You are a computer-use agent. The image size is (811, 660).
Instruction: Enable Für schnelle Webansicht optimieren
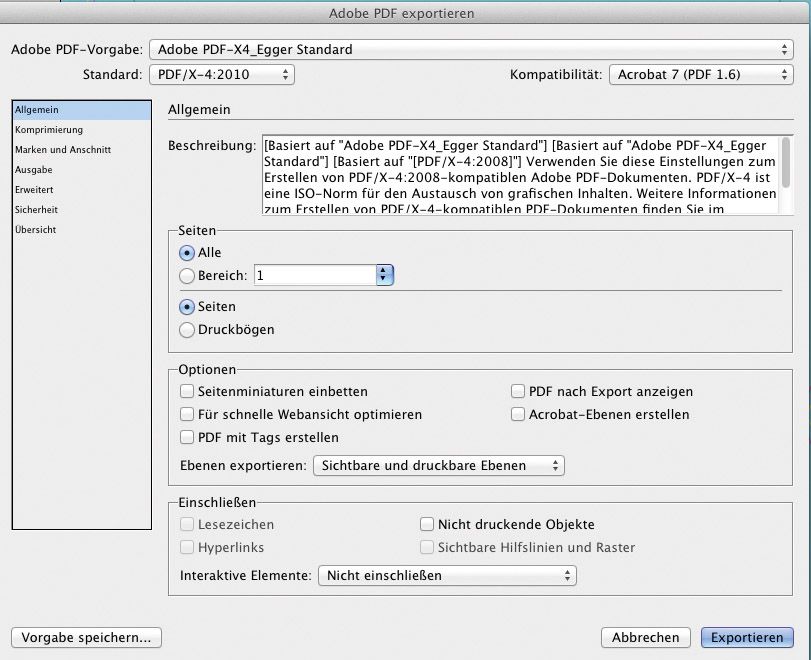pos(187,414)
